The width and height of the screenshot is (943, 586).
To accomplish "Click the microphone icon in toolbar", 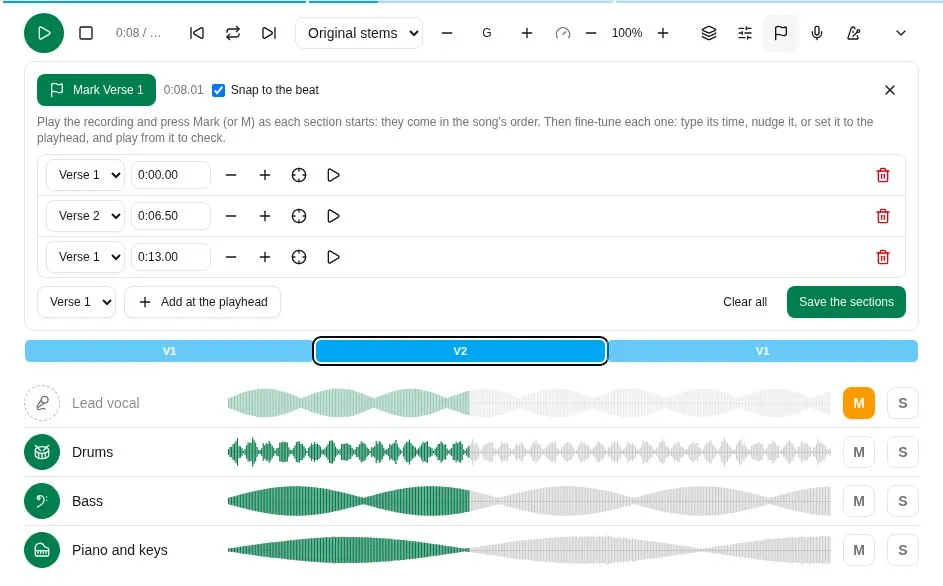I will click(x=817, y=33).
